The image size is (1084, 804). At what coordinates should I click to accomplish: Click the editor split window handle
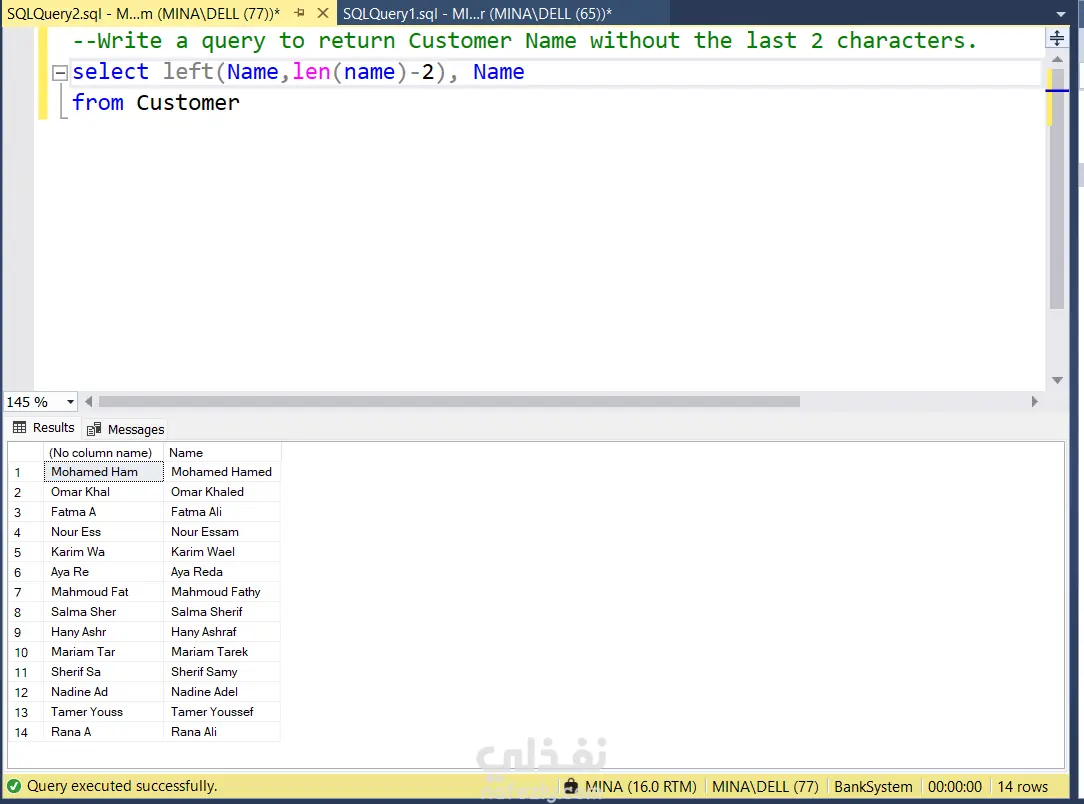(x=1056, y=38)
